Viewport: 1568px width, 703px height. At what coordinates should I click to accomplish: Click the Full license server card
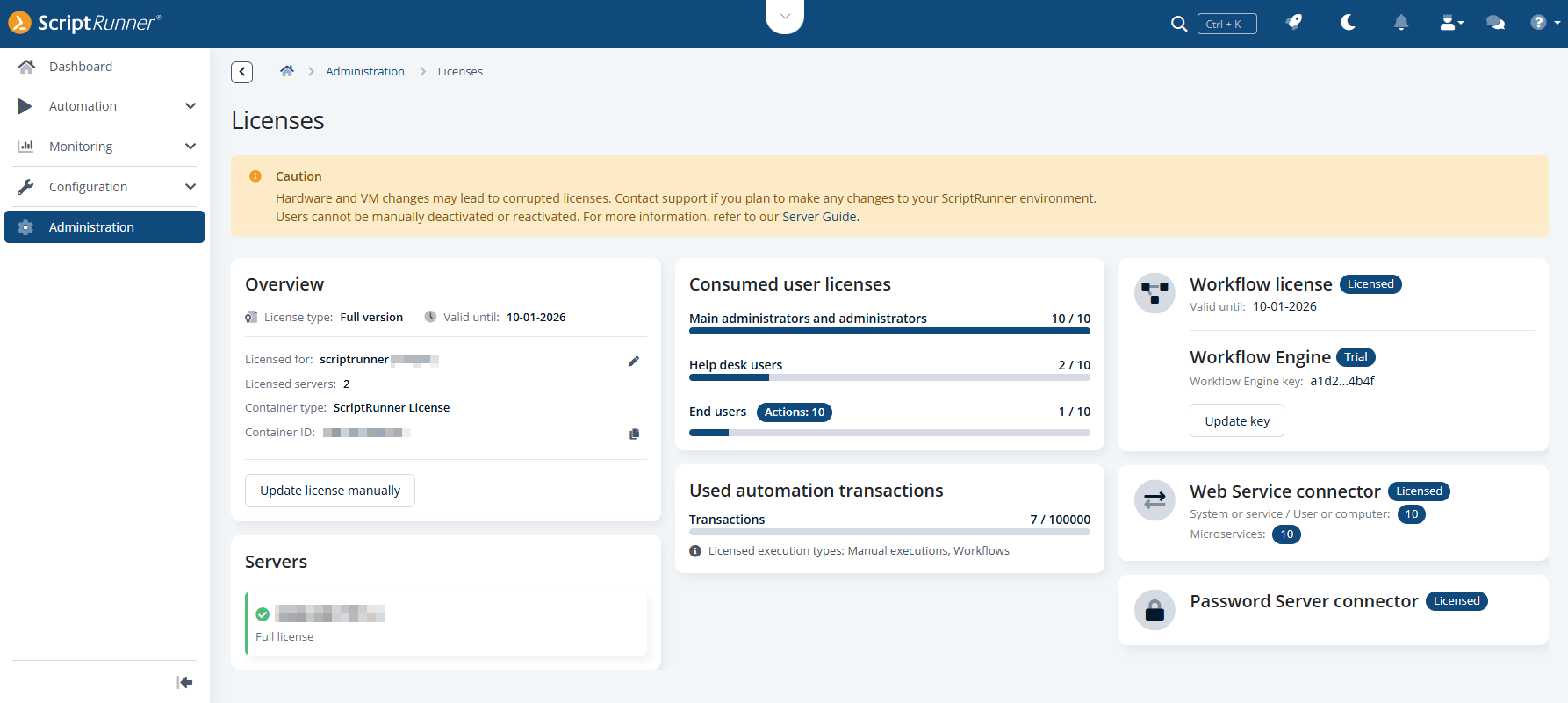tap(446, 624)
